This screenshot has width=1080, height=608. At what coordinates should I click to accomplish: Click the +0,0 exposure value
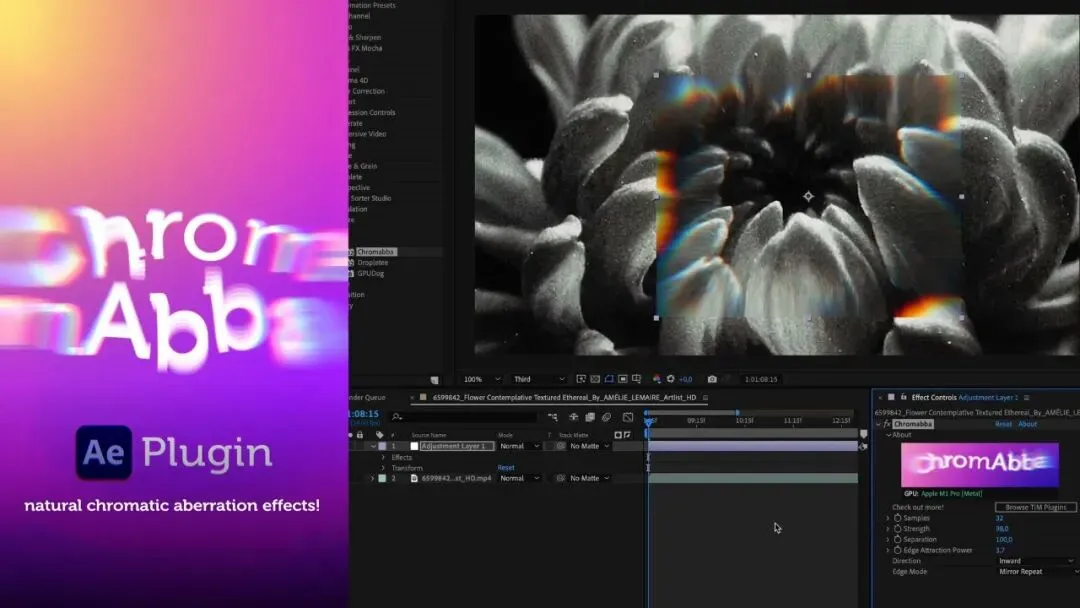pyautogui.click(x=685, y=379)
